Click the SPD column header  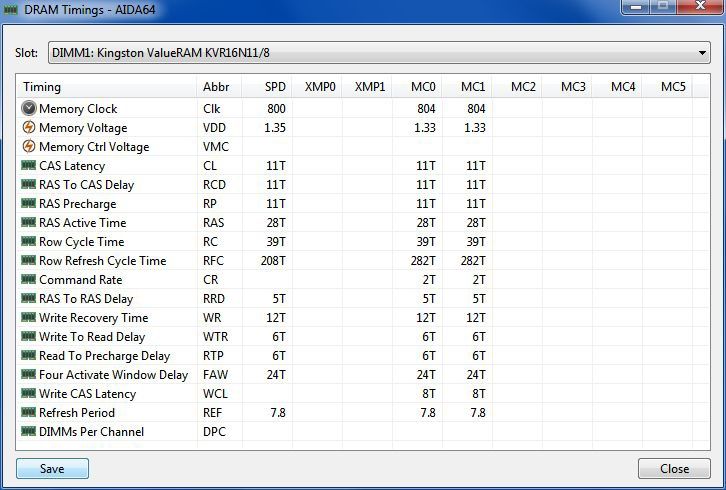267,87
